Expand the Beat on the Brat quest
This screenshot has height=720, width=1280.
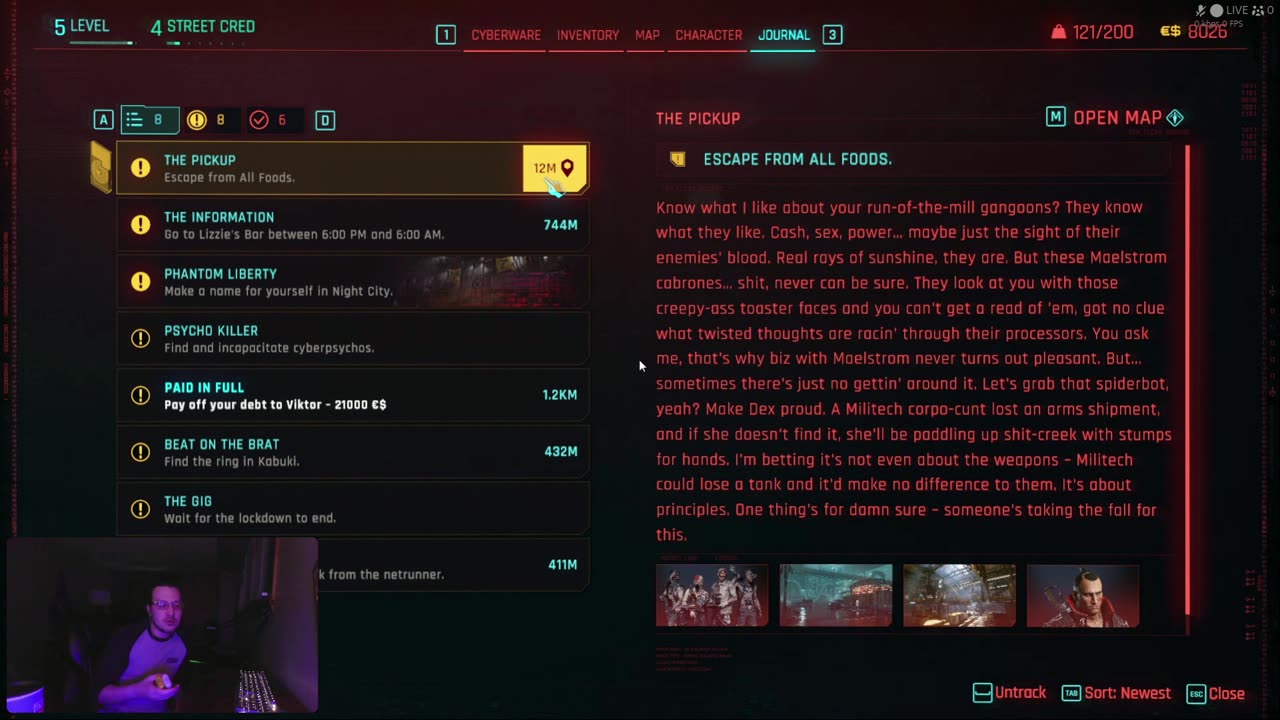pos(352,452)
